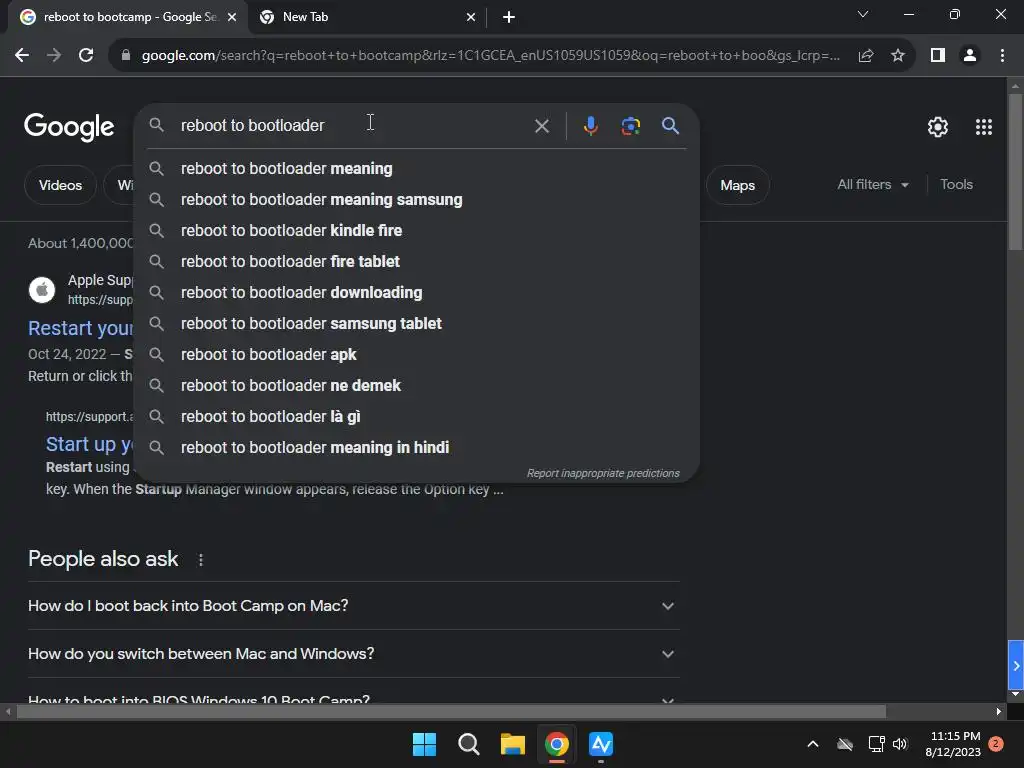The image size is (1024, 768).
Task: Open the Chrome side panel
Action: pos(938,56)
